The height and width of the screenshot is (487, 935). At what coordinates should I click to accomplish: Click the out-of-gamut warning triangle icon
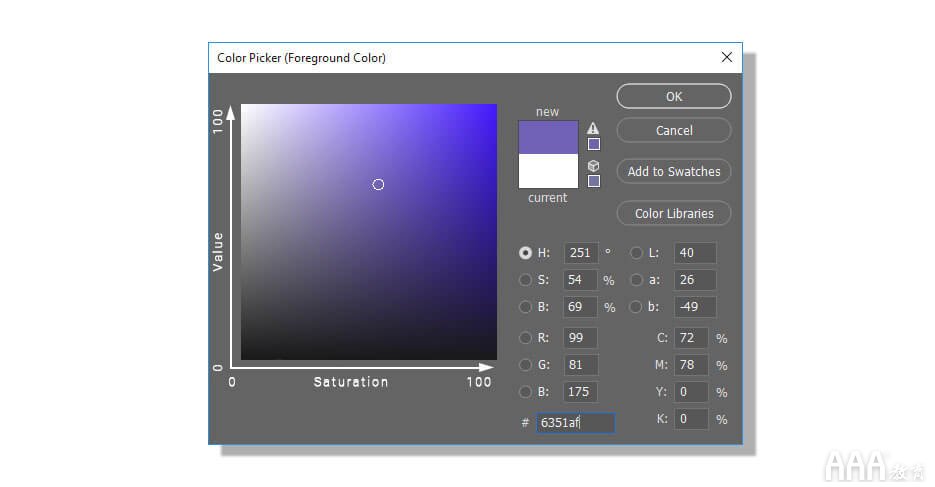click(x=593, y=128)
